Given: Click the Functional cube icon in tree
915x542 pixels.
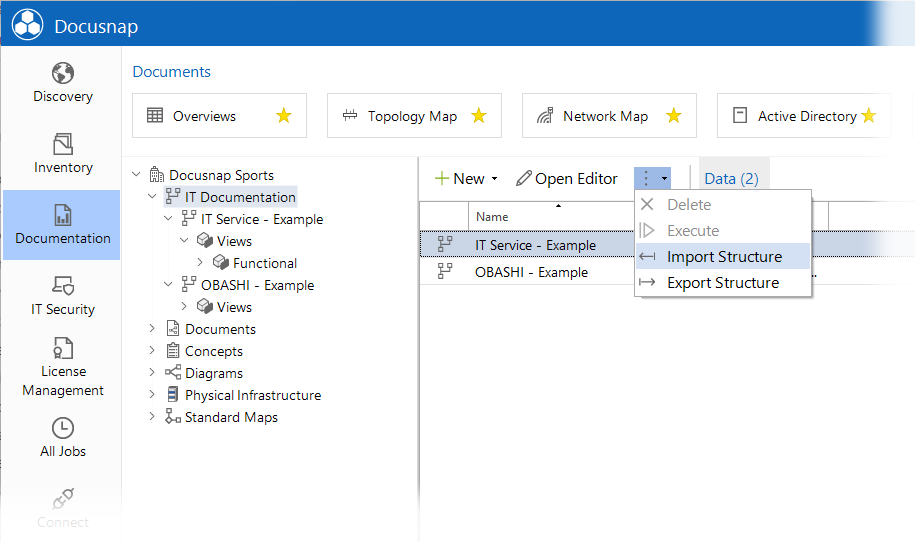Looking at the screenshot, I should (221, 263).
